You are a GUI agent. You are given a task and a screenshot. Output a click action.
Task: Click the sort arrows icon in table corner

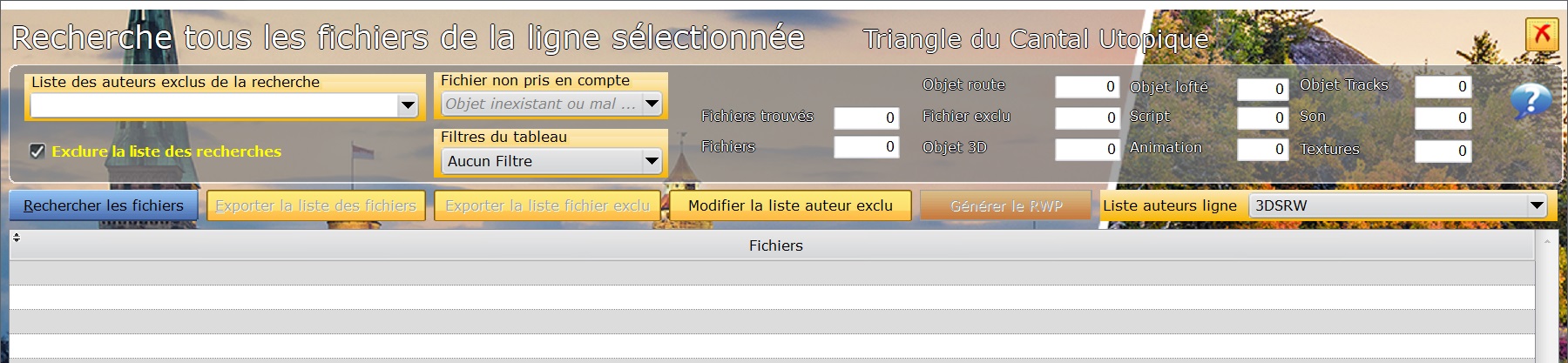click(16, 237)
